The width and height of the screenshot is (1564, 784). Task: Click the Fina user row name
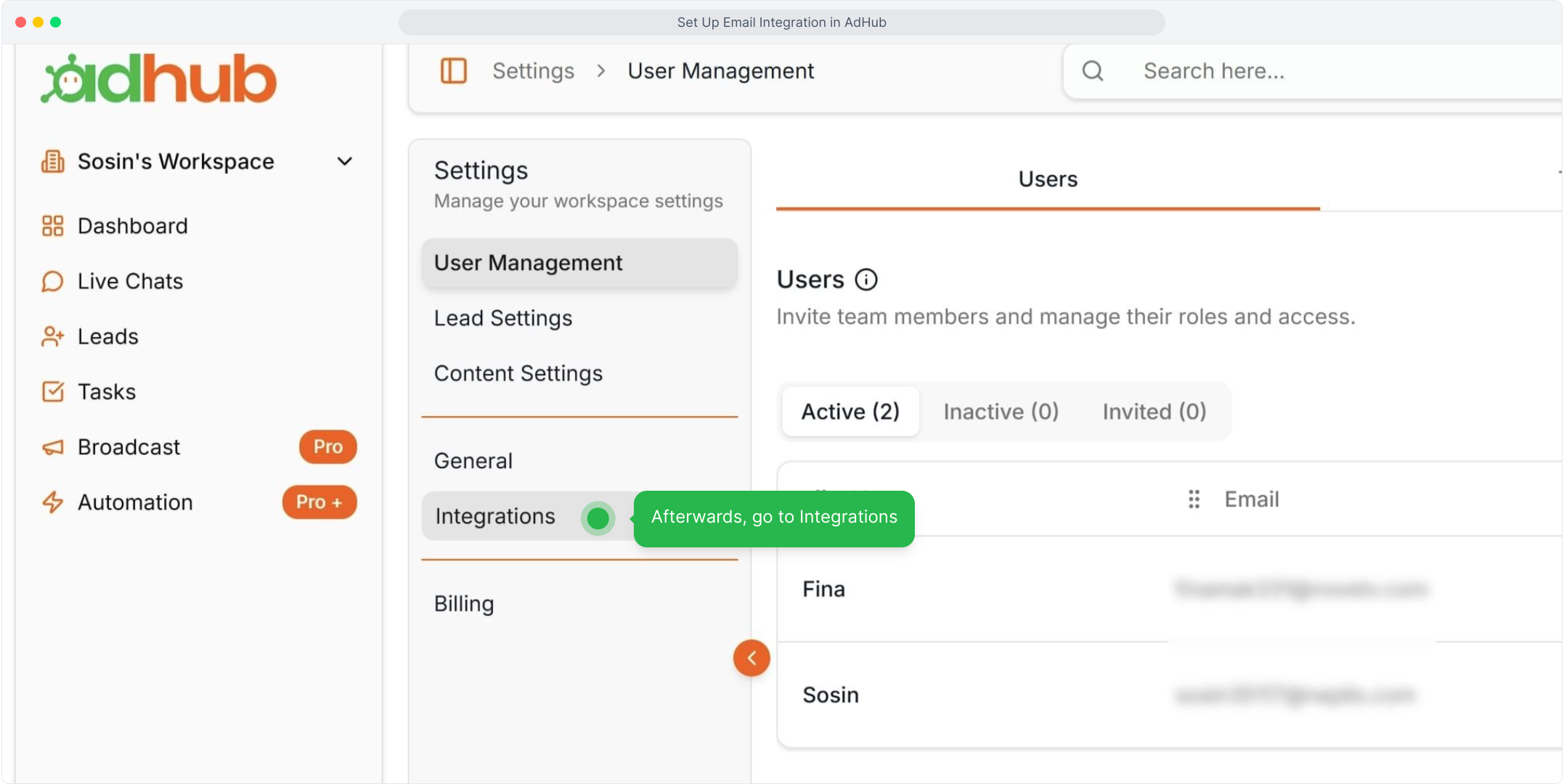[823, 589]
